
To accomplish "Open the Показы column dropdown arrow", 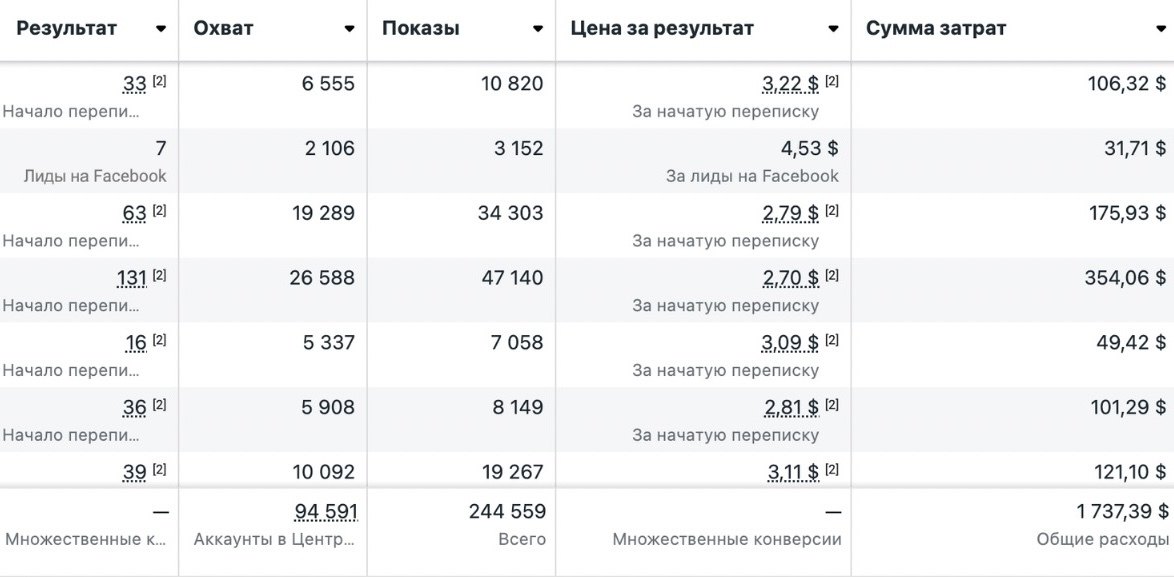I will 539,29.
